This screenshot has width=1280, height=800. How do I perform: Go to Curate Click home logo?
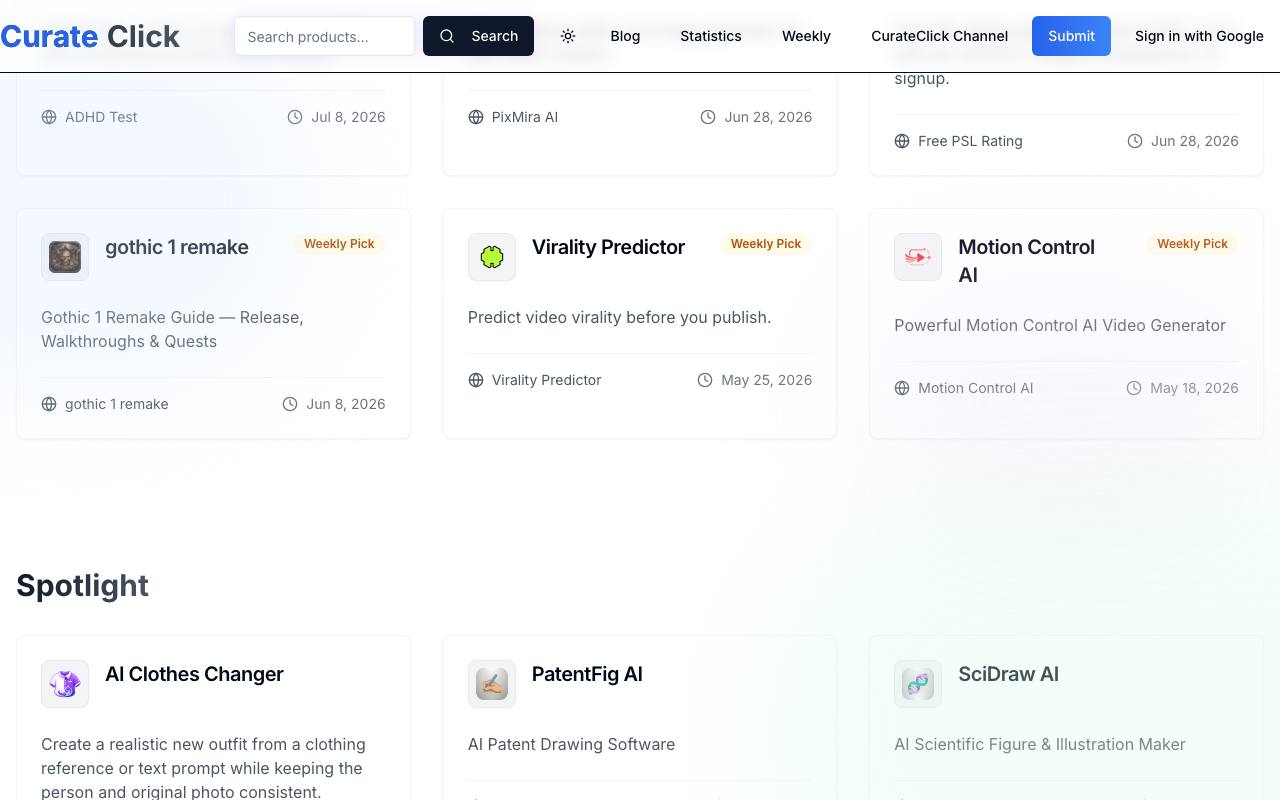(90, 36)
